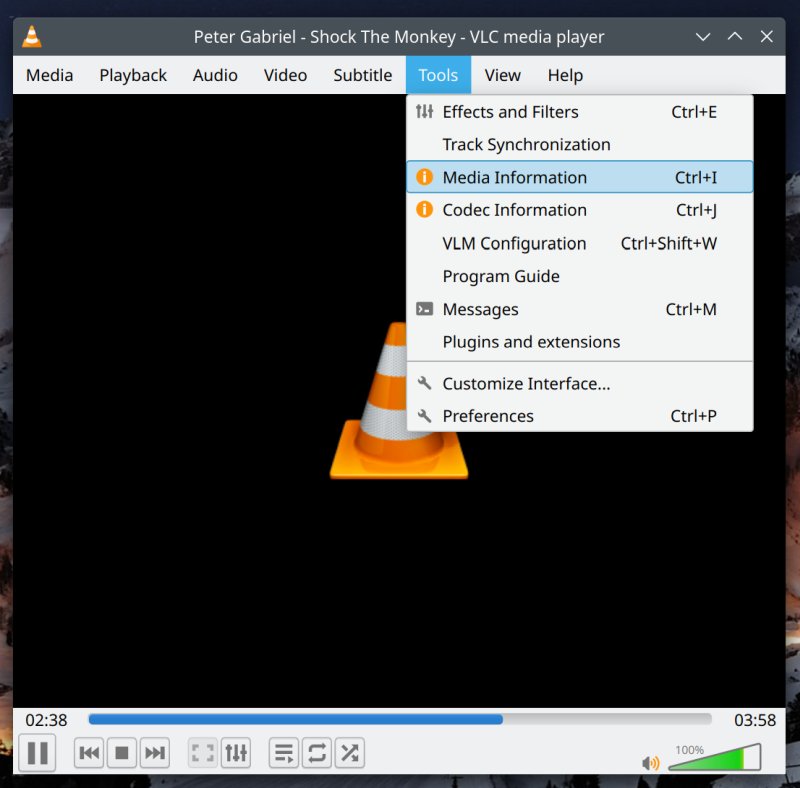Choose Effects and Filters entry
Viewport: 800px width, 788px height.
[x=510, y=112]
